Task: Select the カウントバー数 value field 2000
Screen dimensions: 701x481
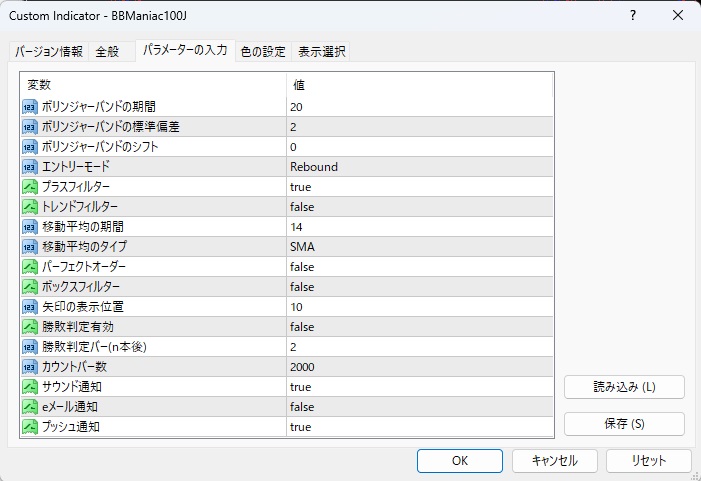Action: (419, 367)
